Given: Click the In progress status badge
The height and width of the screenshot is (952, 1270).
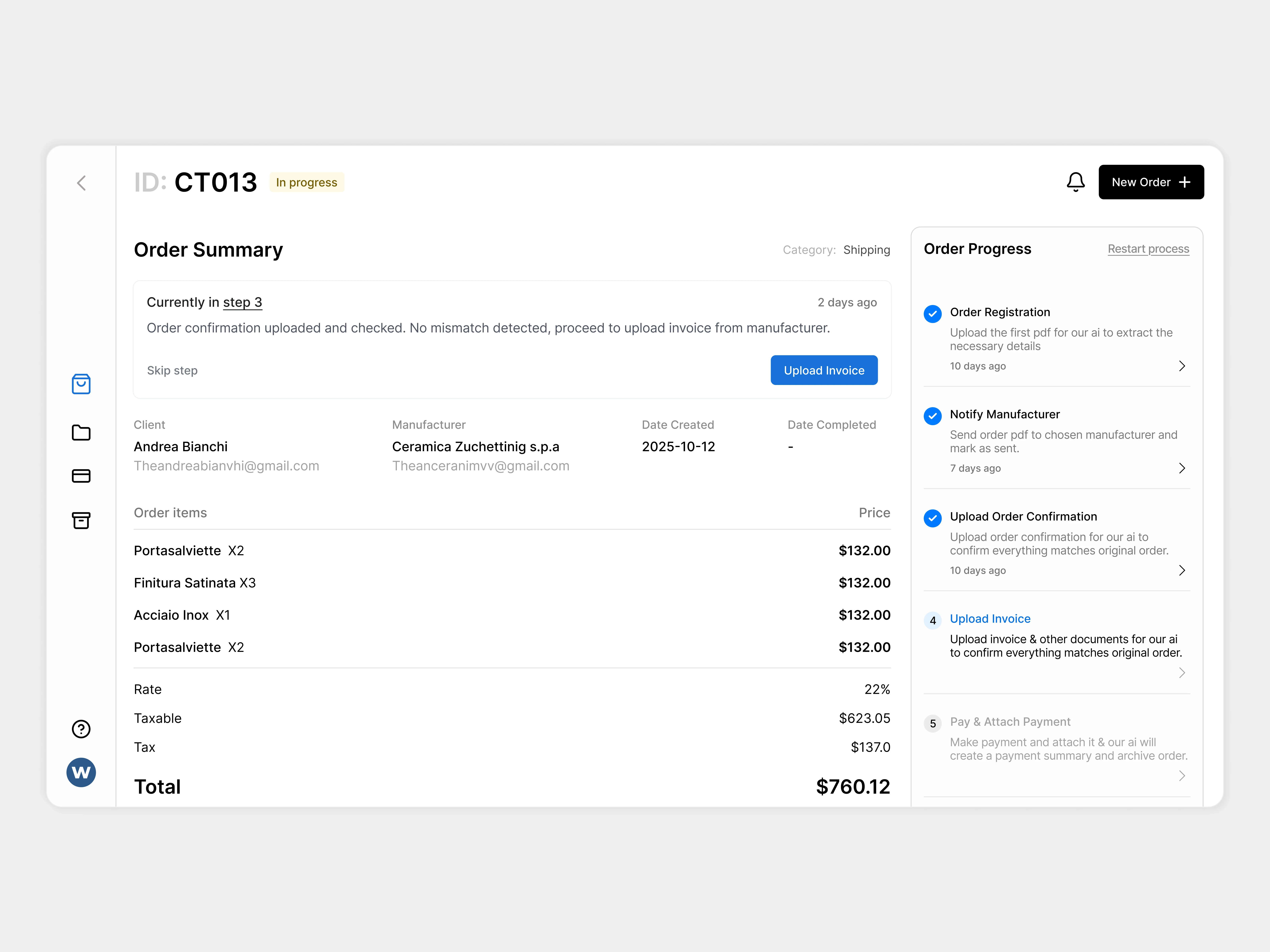Looking at the screenshot, I should tap(307, 182).
